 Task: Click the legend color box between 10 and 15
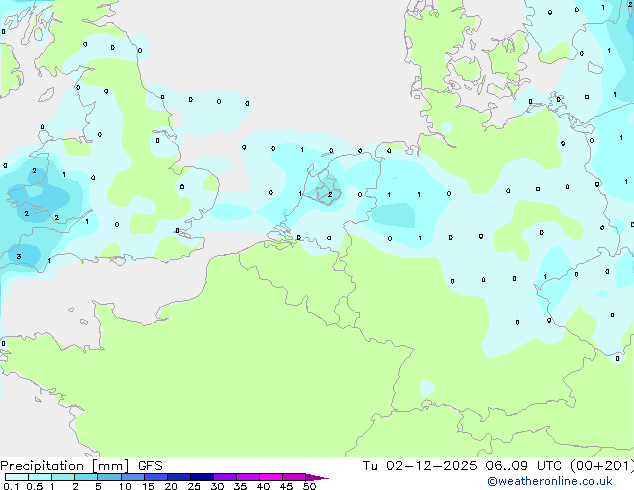coord(133,477)
